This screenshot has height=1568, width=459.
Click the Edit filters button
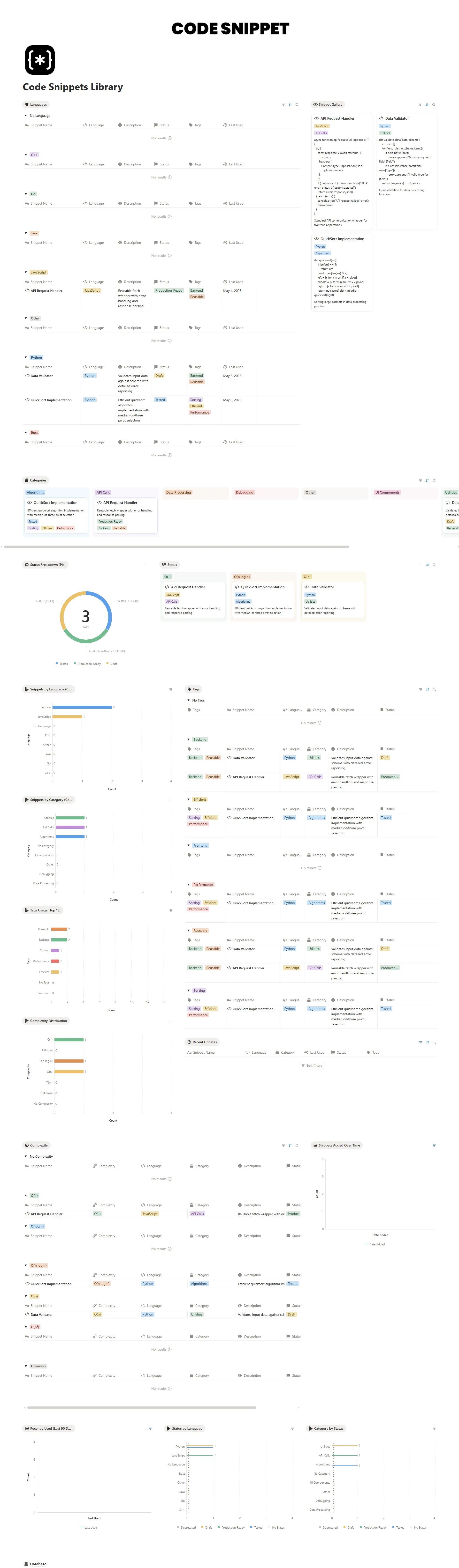[312, 1066]
